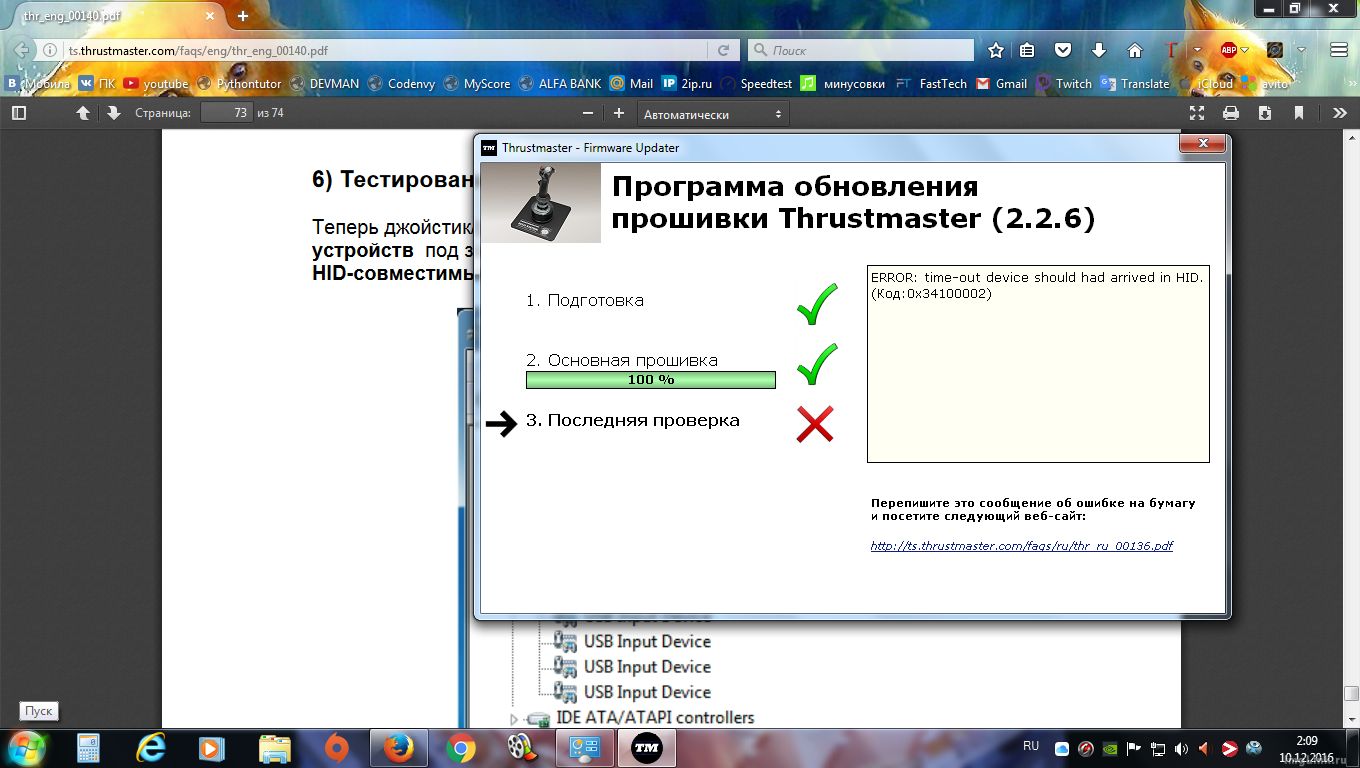Reload the current page
Screen dimensions: 1360x768
click(723, 50)
